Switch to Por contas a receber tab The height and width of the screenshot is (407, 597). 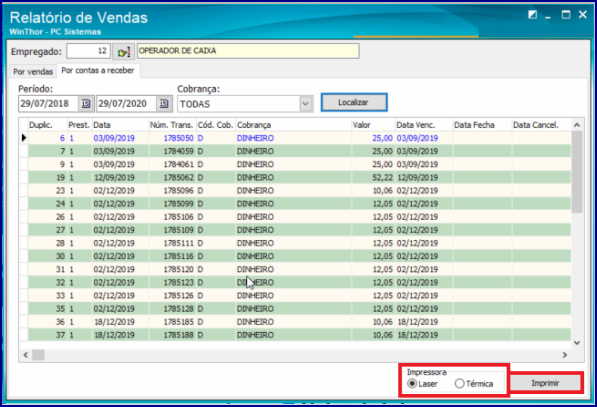coord(98,70)
